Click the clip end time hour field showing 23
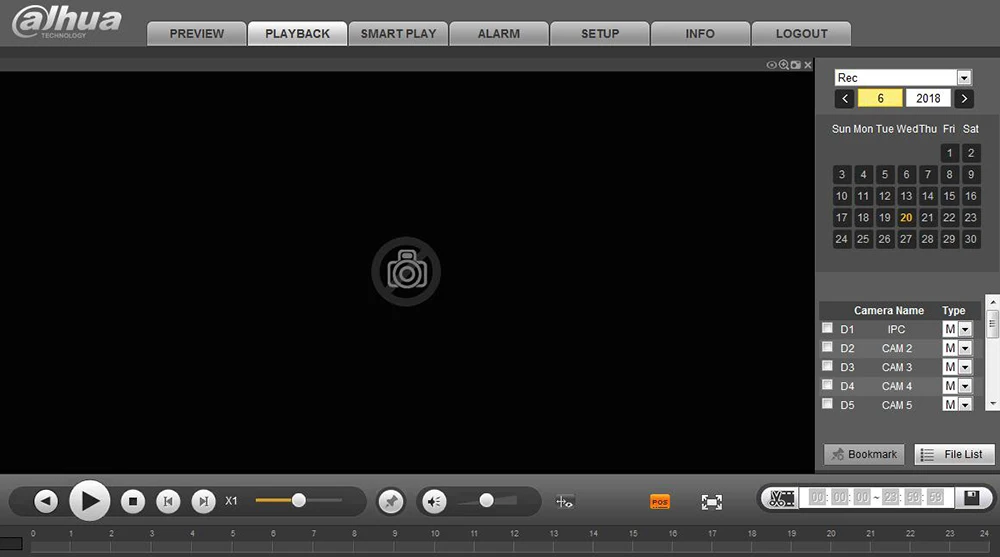1000x557 pixels. click(892, 497)
